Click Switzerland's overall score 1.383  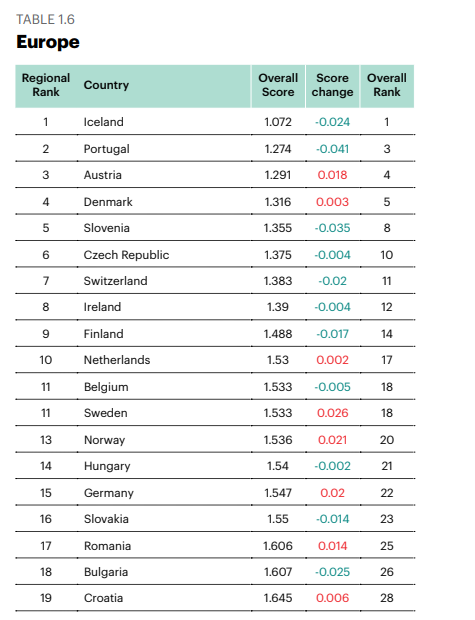(x=278, y=281)
